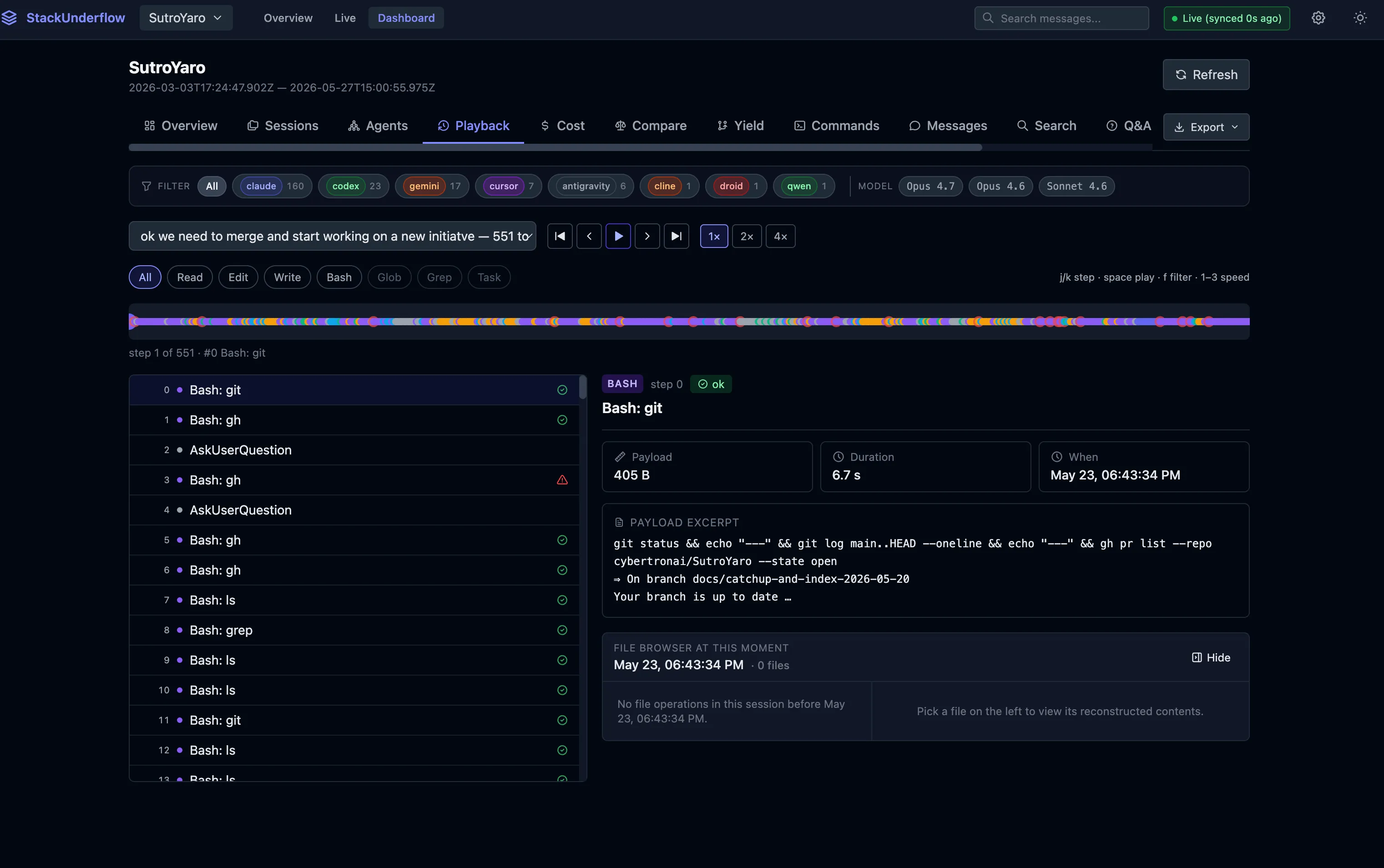Viewport: 1384px width, 868px height.
Task: Open the Export dropdown menu
Action: [x=1206, y=127]
